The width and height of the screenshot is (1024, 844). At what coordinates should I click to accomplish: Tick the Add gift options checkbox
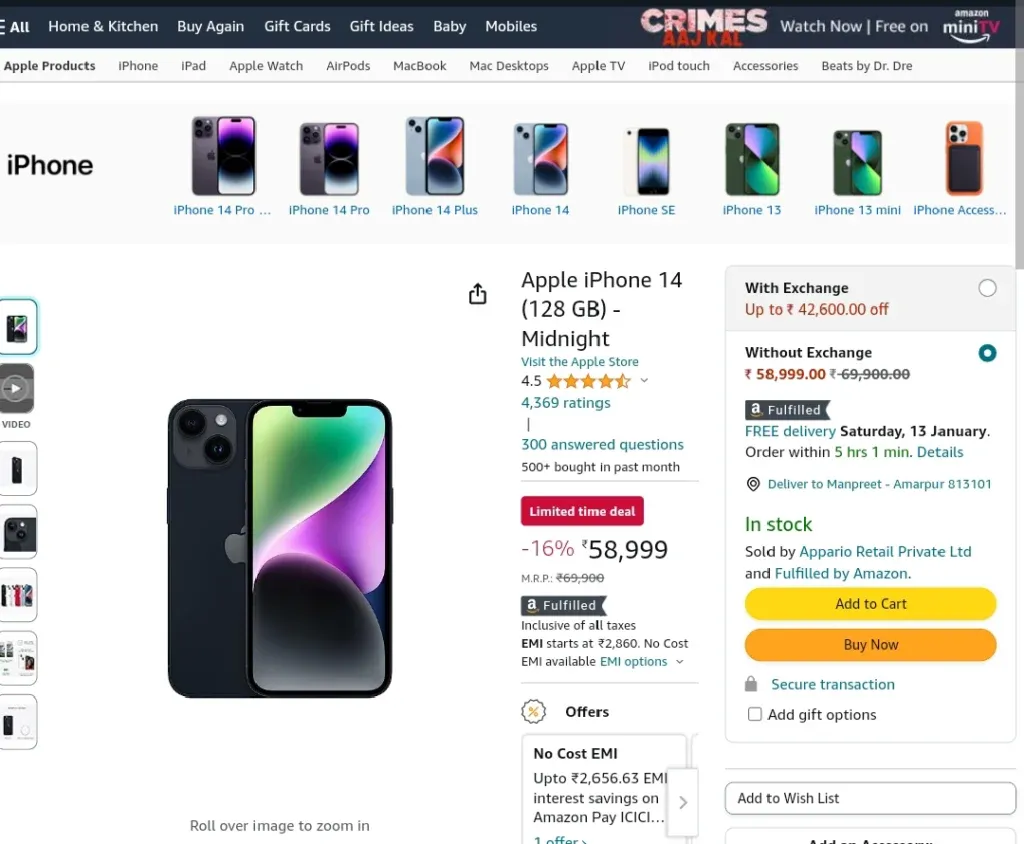[x=754, y=714]
